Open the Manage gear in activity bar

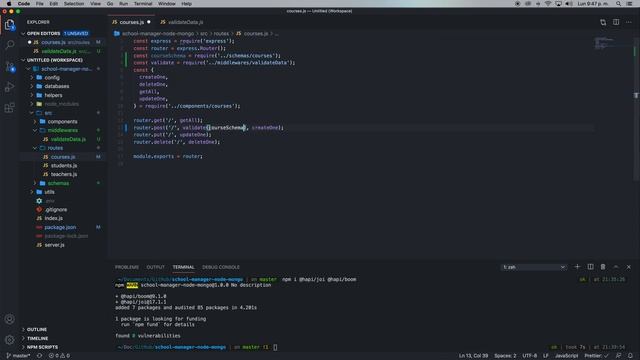pos(10,339)
